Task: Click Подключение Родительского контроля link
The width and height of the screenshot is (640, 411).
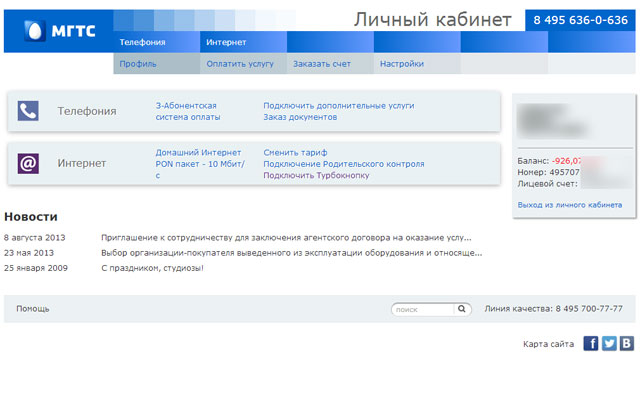Action: (344, 164)
